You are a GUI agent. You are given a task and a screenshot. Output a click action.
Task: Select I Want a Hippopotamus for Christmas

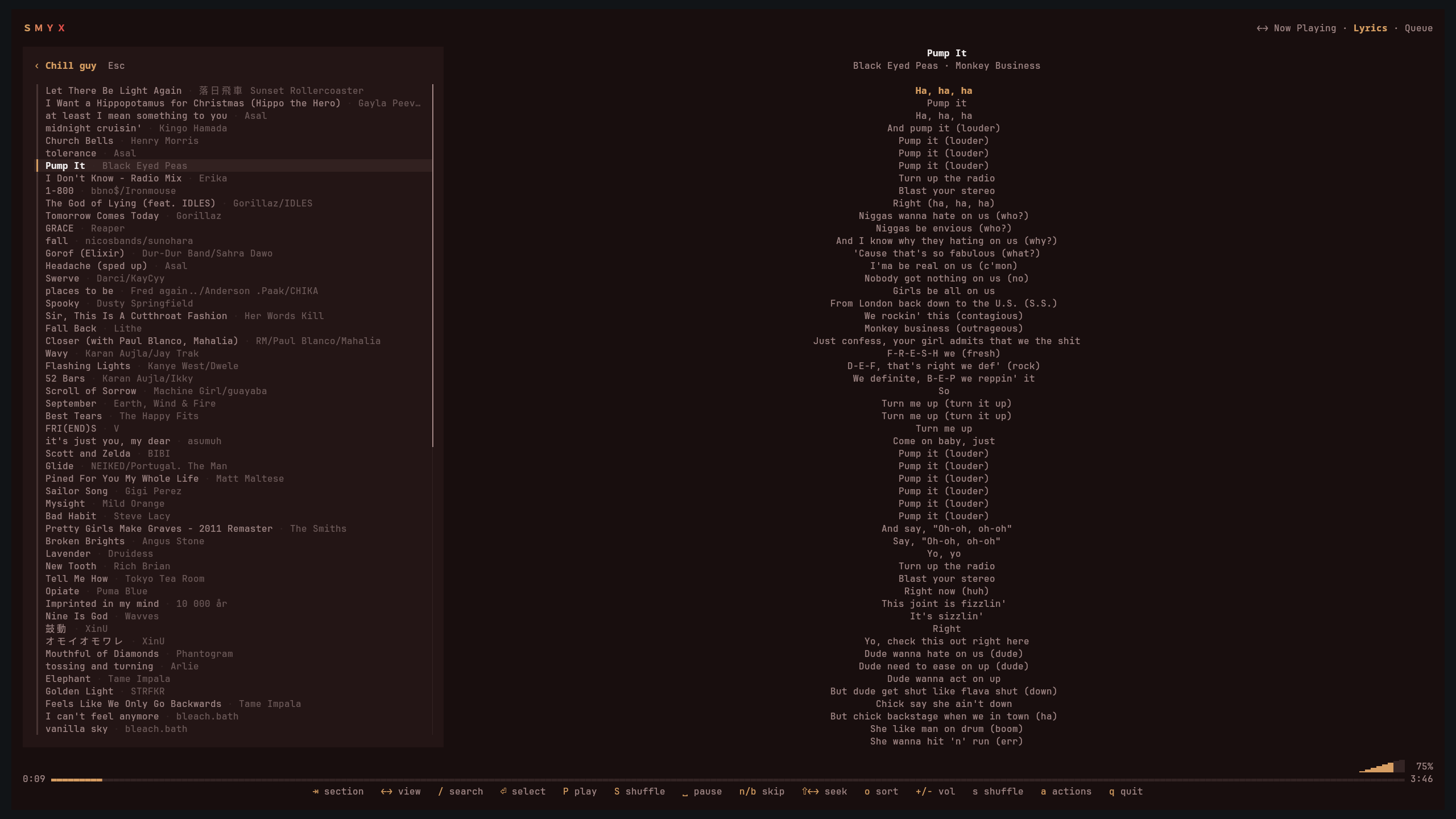tap(234, 104)
